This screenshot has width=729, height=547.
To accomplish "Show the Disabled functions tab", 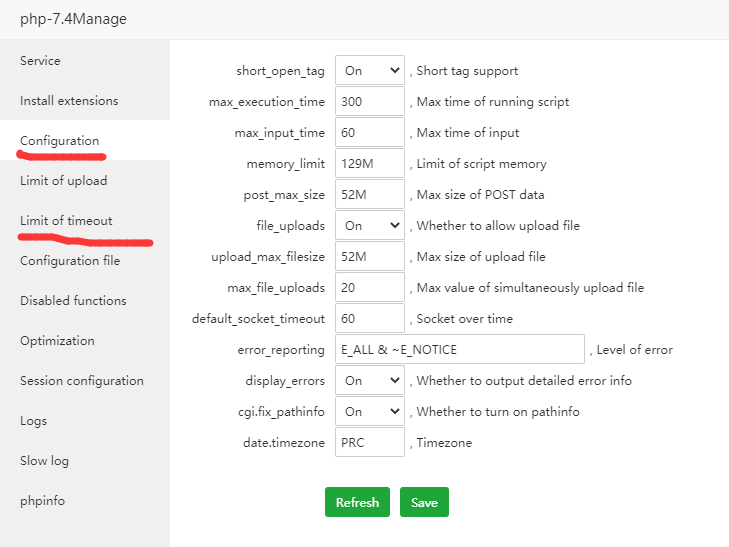I will pyautogui.click(x=73, y=301).
